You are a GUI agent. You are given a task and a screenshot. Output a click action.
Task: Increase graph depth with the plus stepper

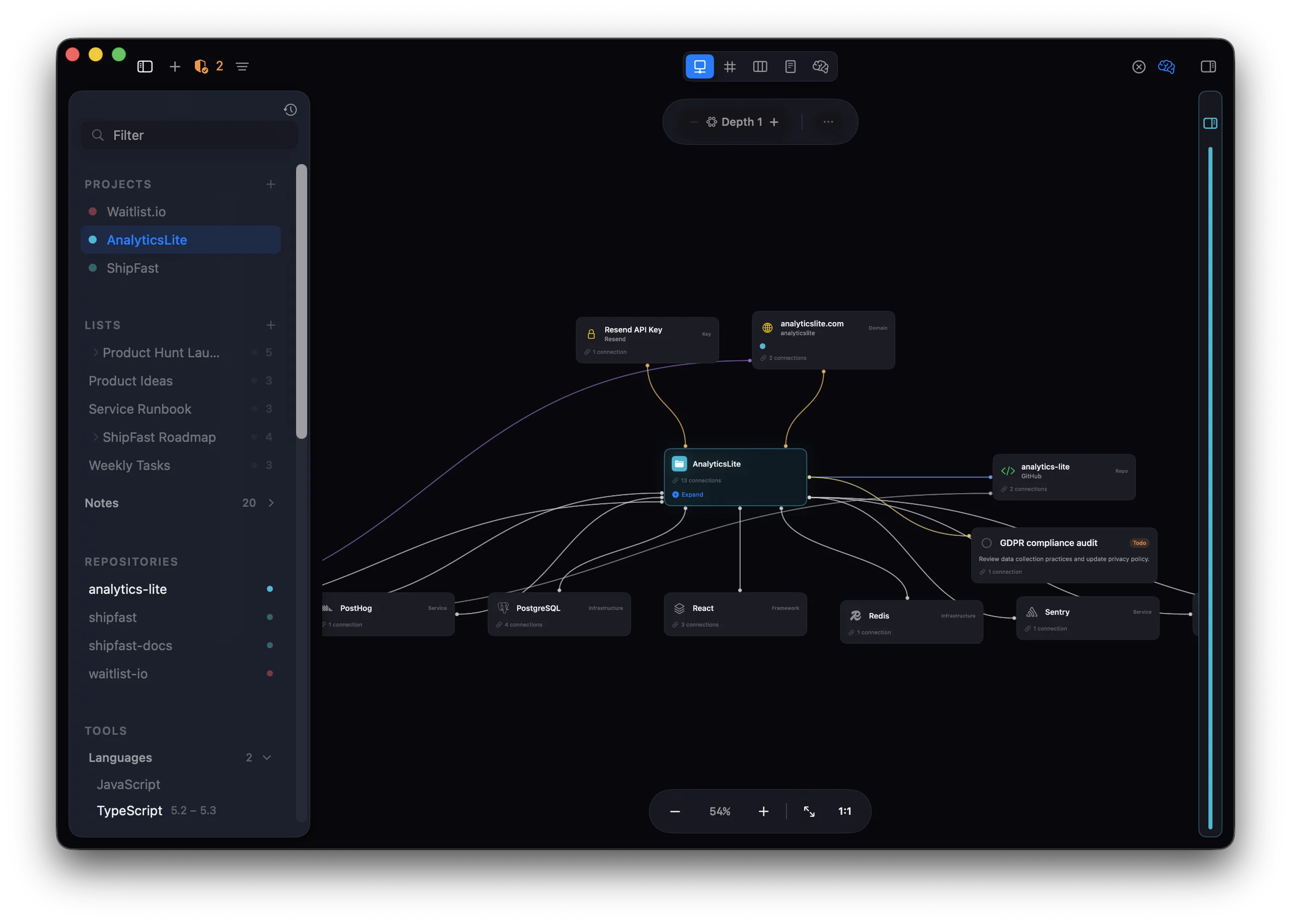pos(774,122)
